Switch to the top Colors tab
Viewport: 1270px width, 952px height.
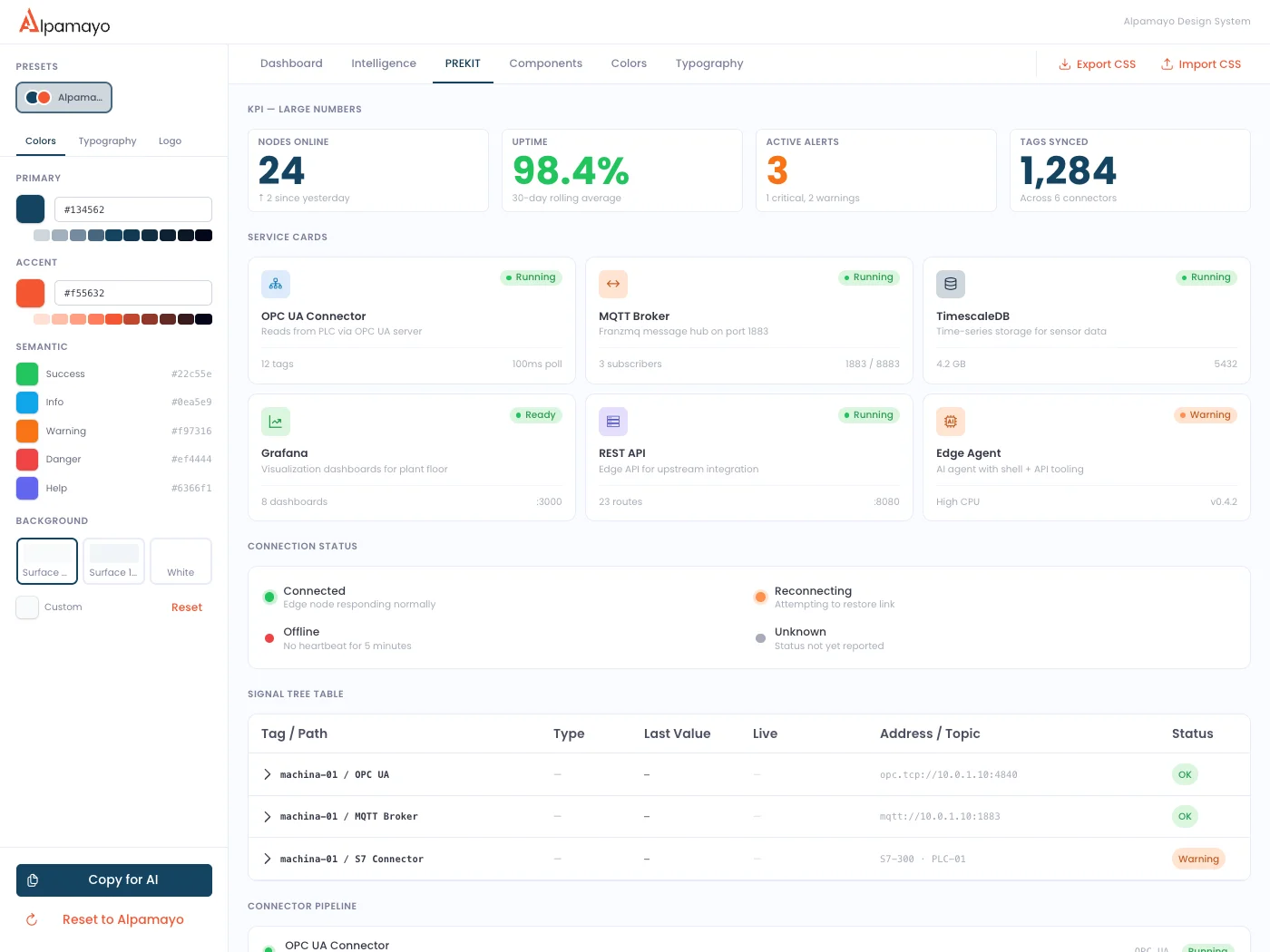(x=629, y=63)
